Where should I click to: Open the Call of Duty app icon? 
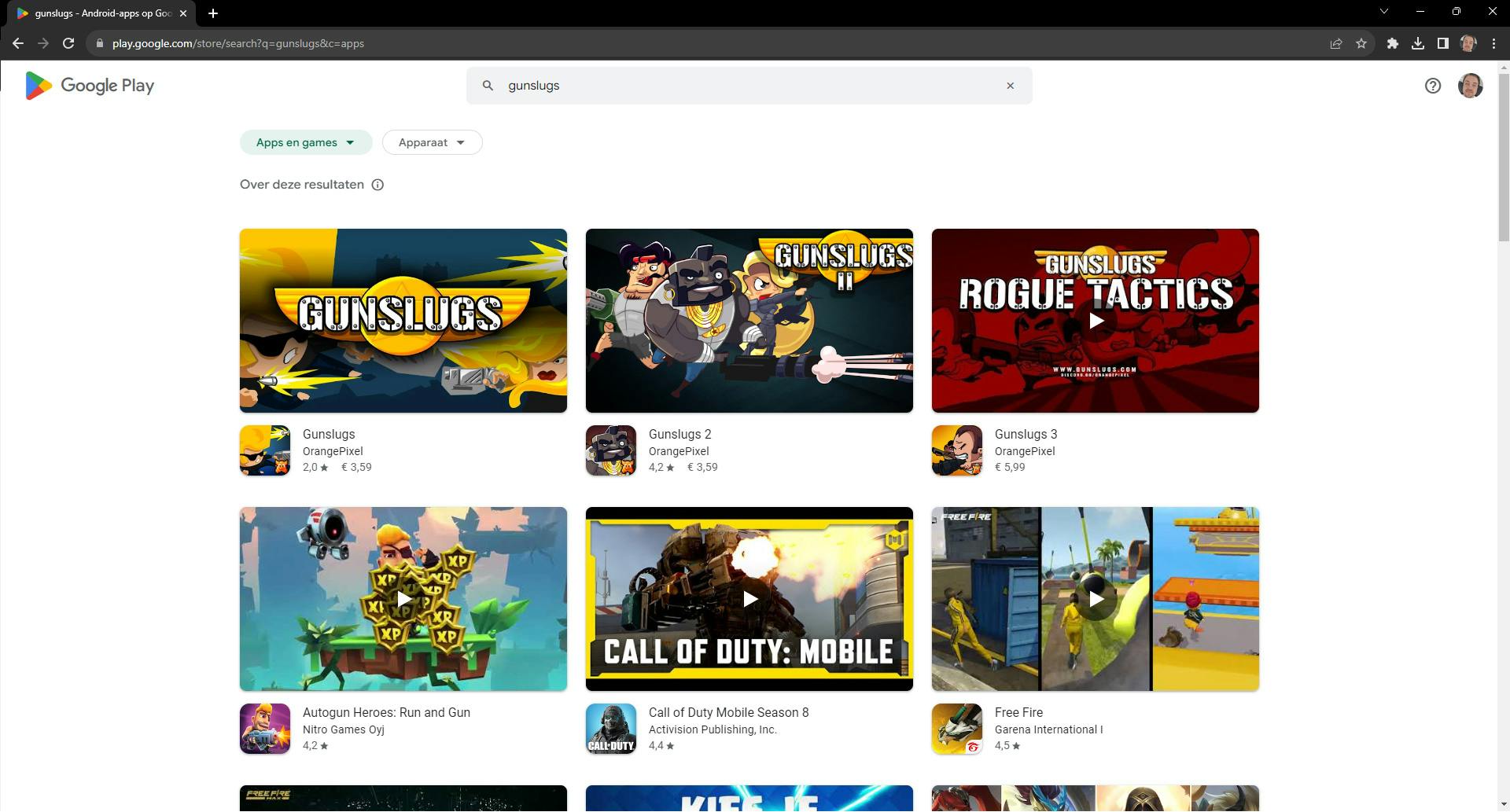(611, 729)
